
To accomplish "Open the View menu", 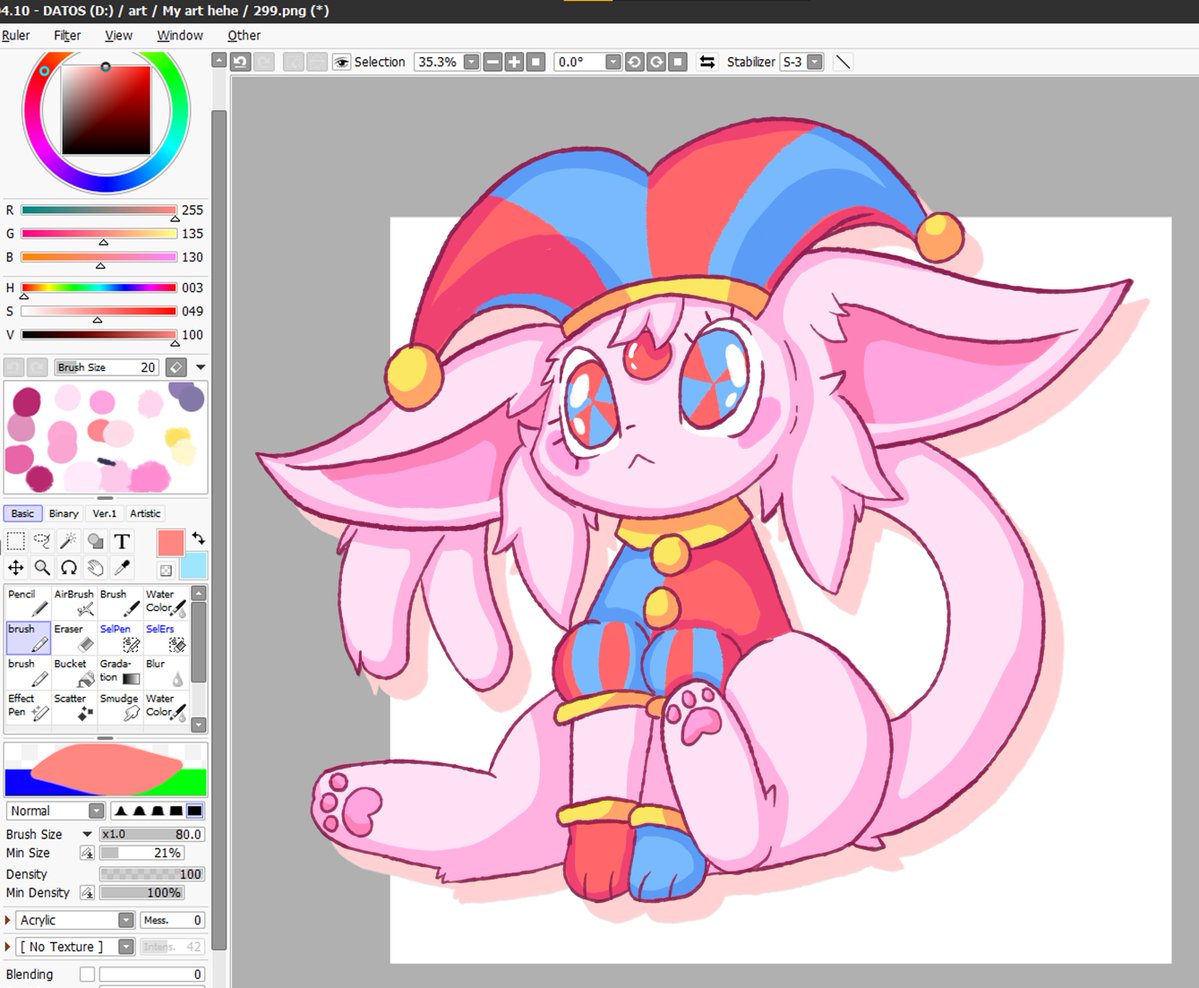I will click(x=119, y=35).
